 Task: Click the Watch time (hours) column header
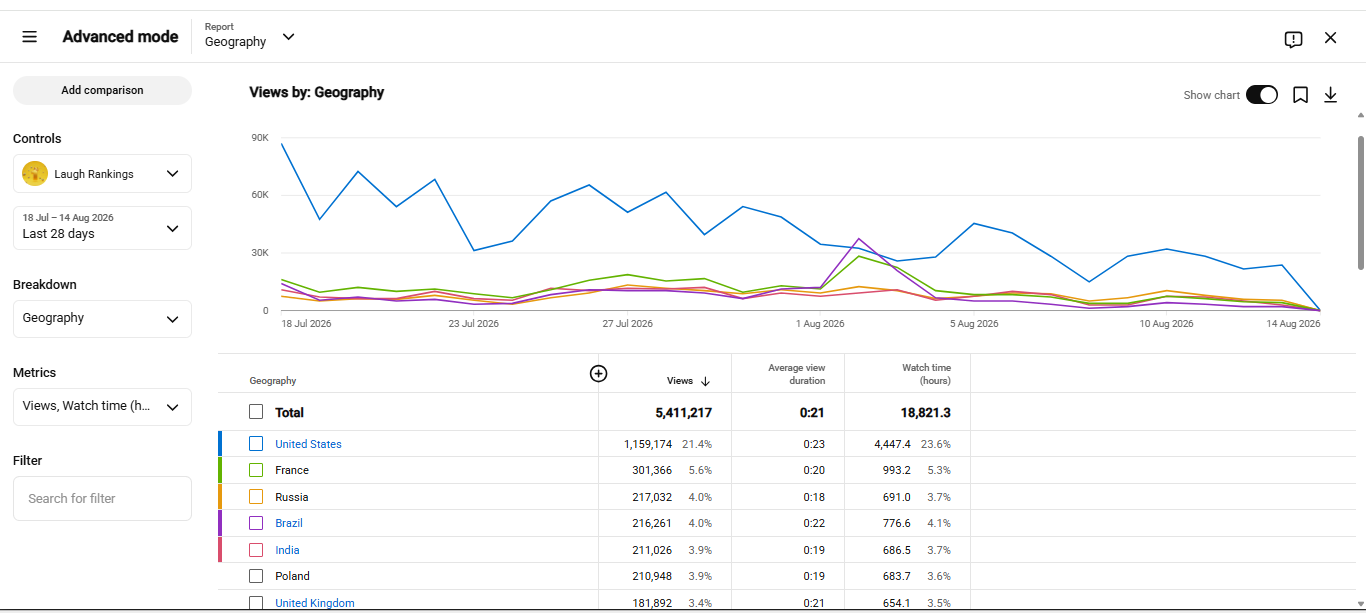point(926,374)
